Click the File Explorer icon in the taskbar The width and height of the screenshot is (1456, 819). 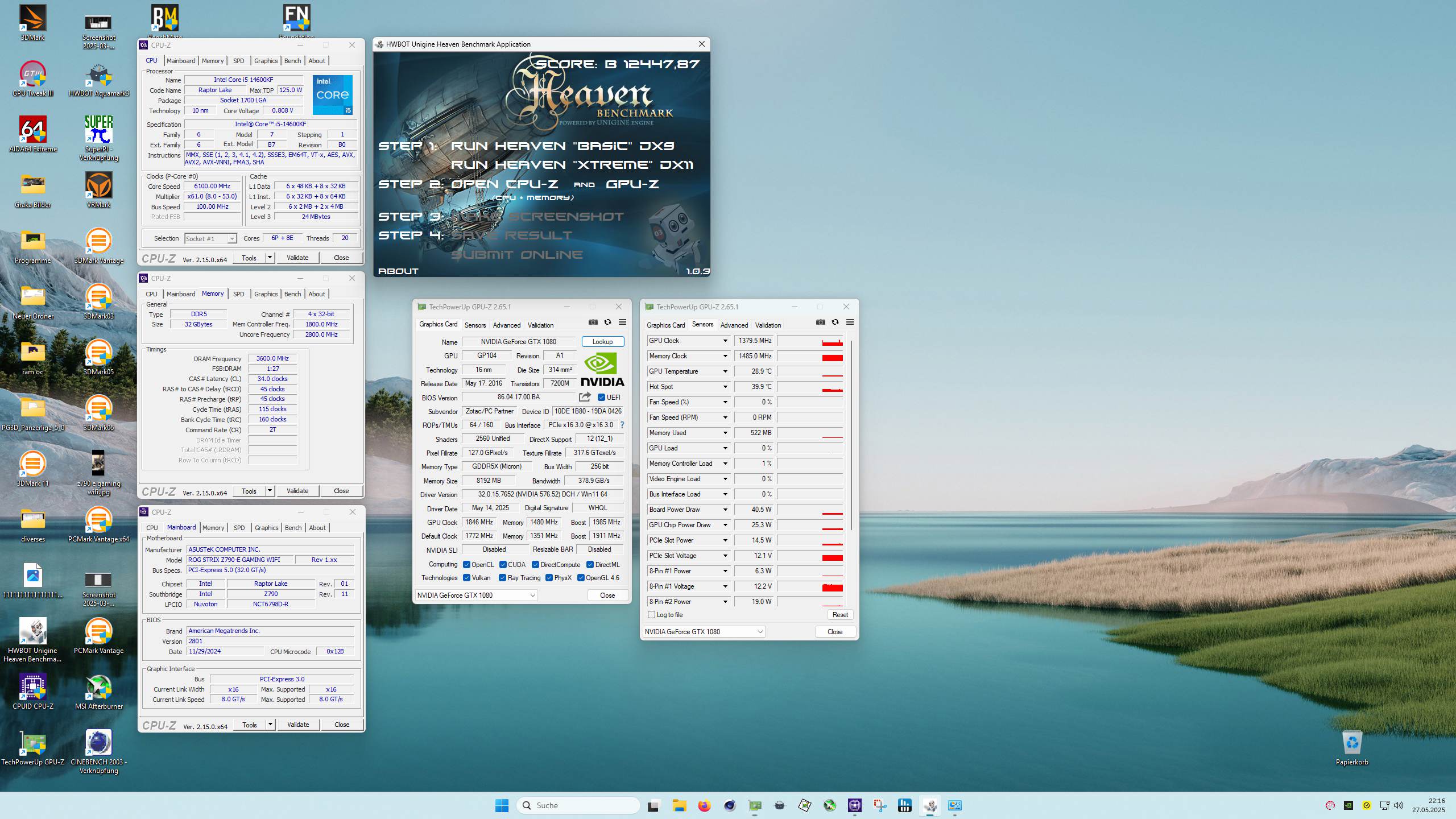[679, 805]
